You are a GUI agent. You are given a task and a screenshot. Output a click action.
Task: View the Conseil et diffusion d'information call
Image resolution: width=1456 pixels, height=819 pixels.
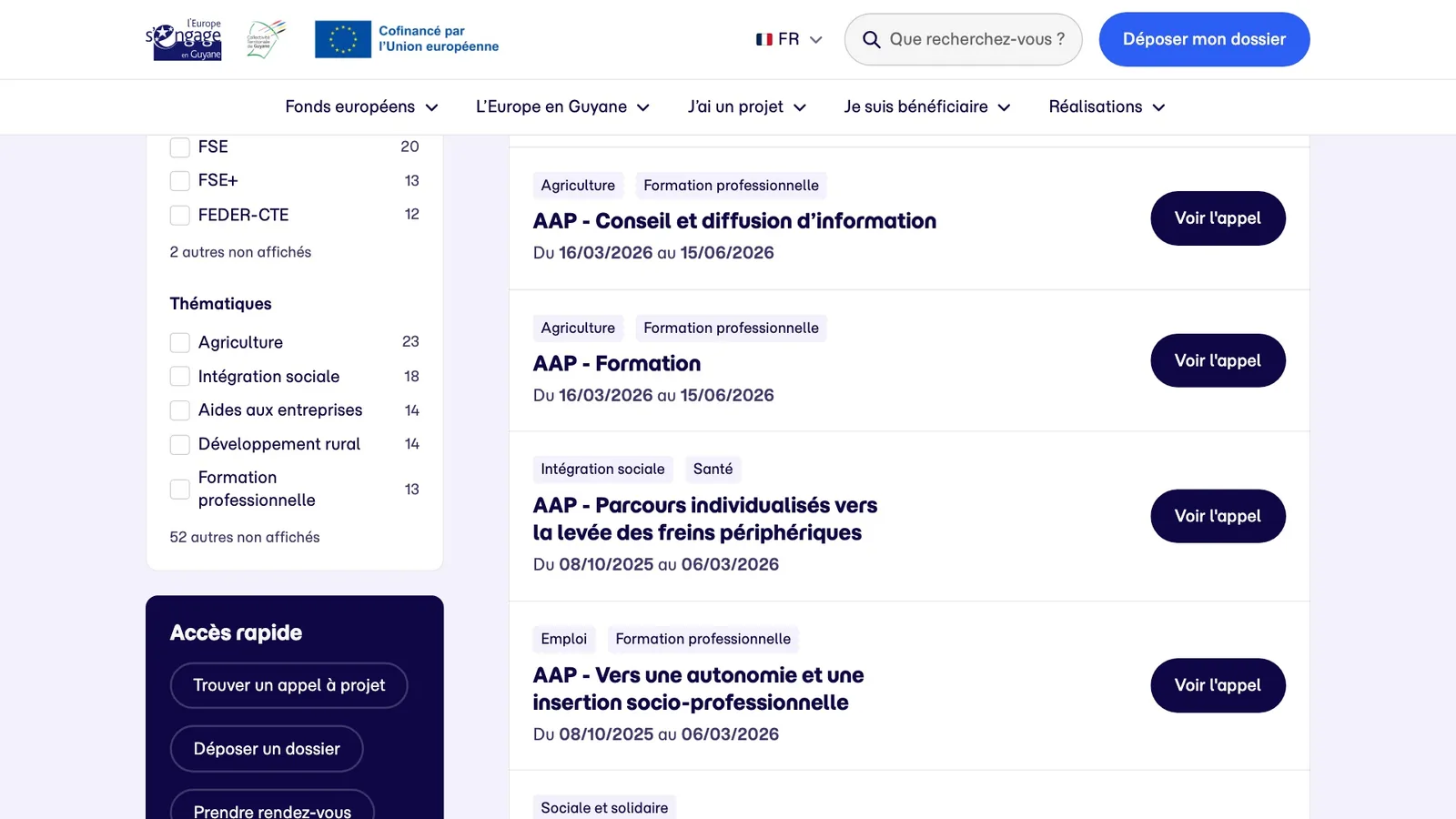1218,218
